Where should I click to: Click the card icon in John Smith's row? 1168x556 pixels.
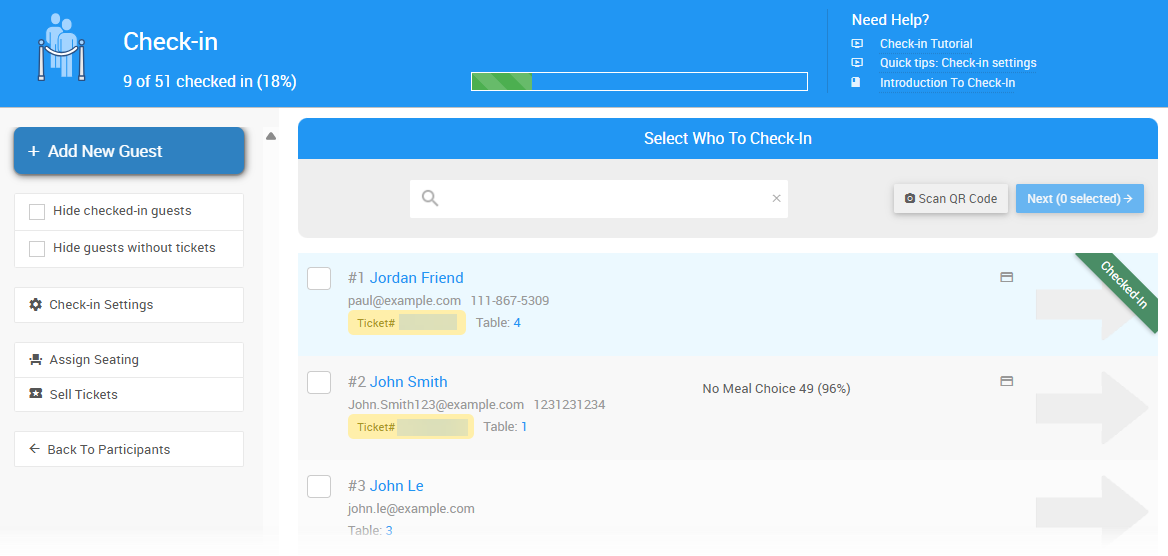(1006, 381)
